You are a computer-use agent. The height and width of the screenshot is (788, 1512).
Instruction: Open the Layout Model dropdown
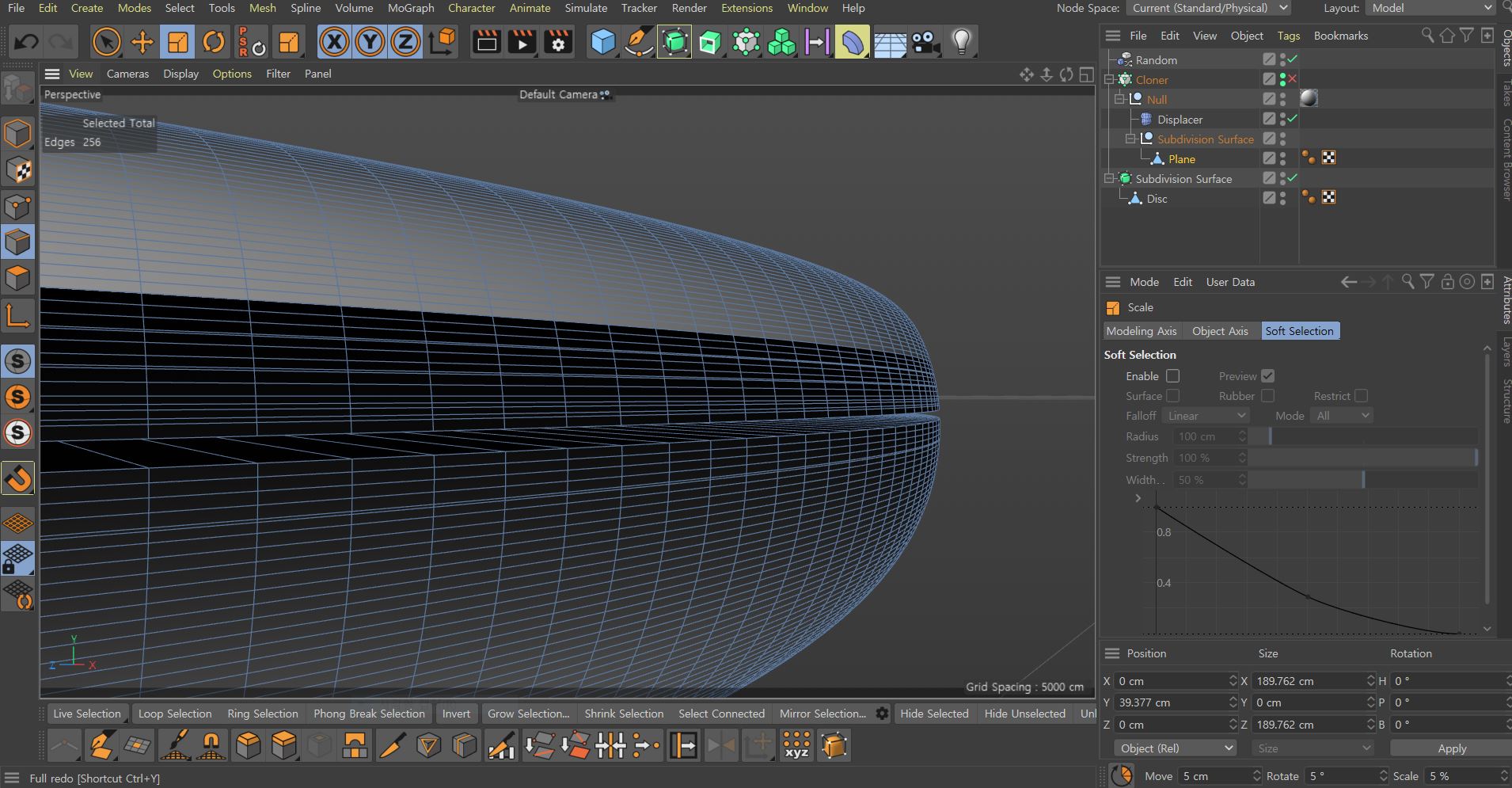point(1430,8)
